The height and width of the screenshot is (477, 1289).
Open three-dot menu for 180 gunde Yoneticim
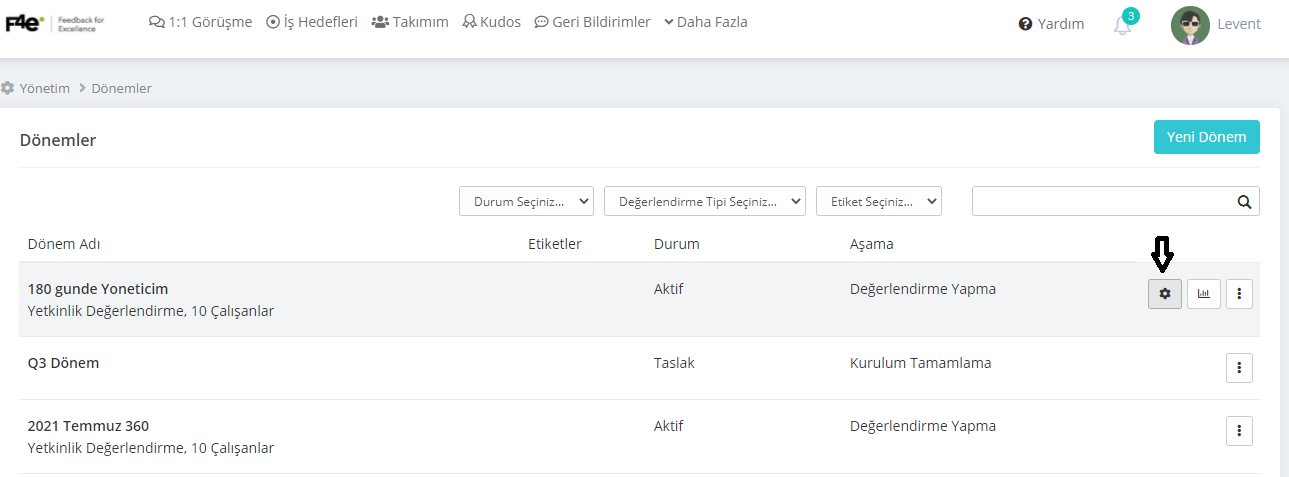[x=1239, y=294]
